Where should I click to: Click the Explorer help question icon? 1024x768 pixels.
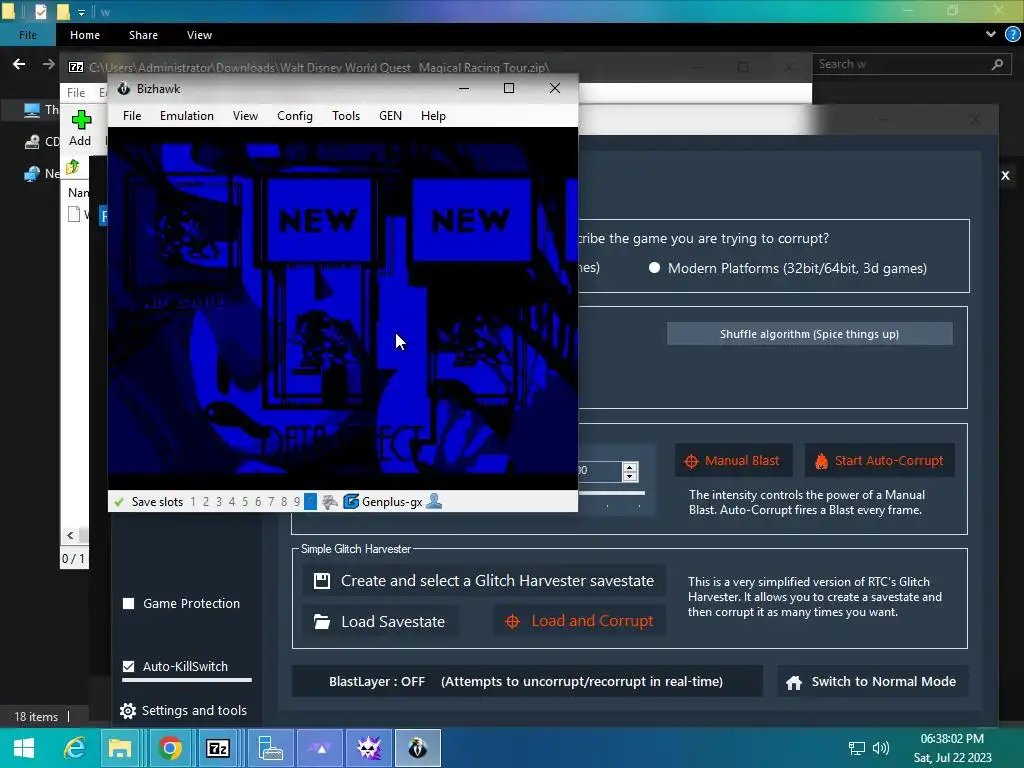(1012, 35)
